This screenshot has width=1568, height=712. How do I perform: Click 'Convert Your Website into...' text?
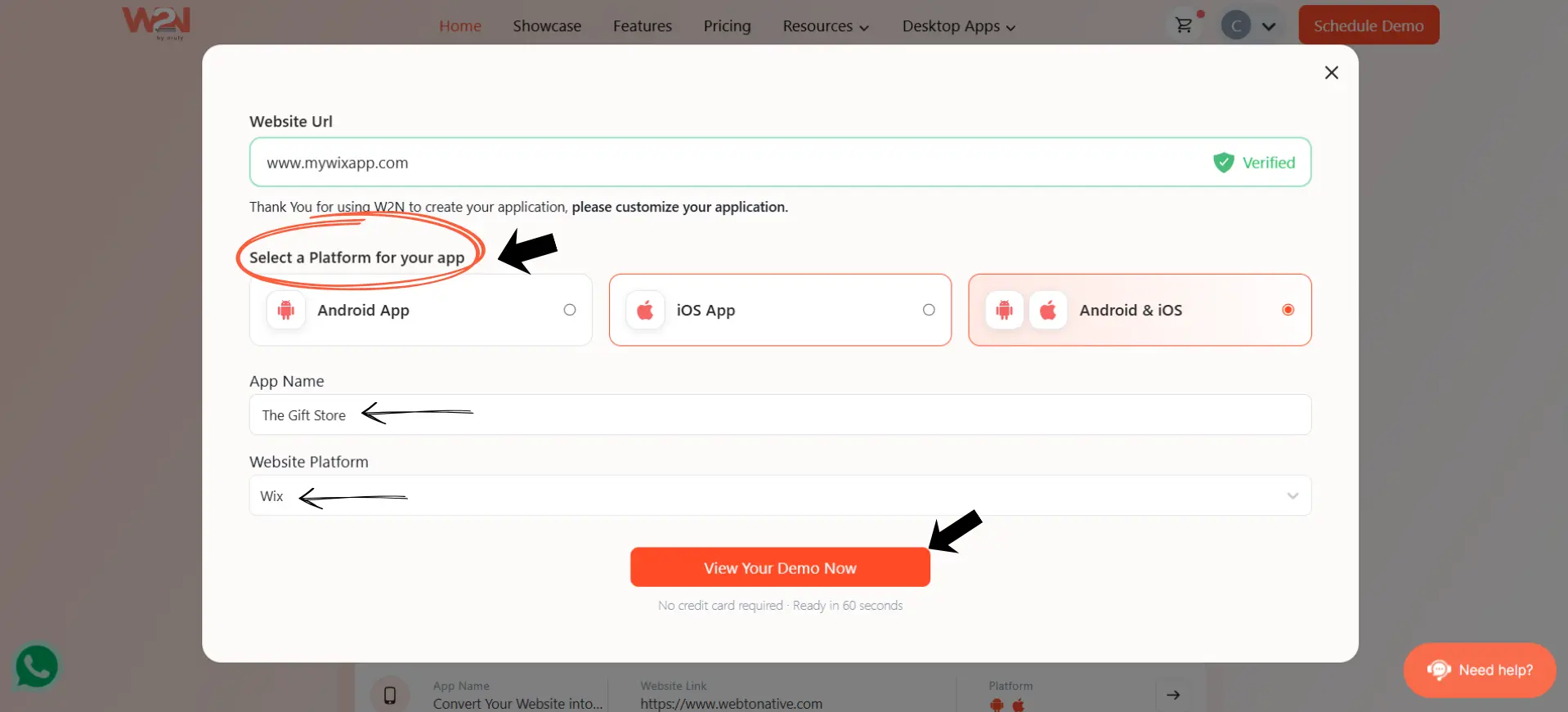517,704
